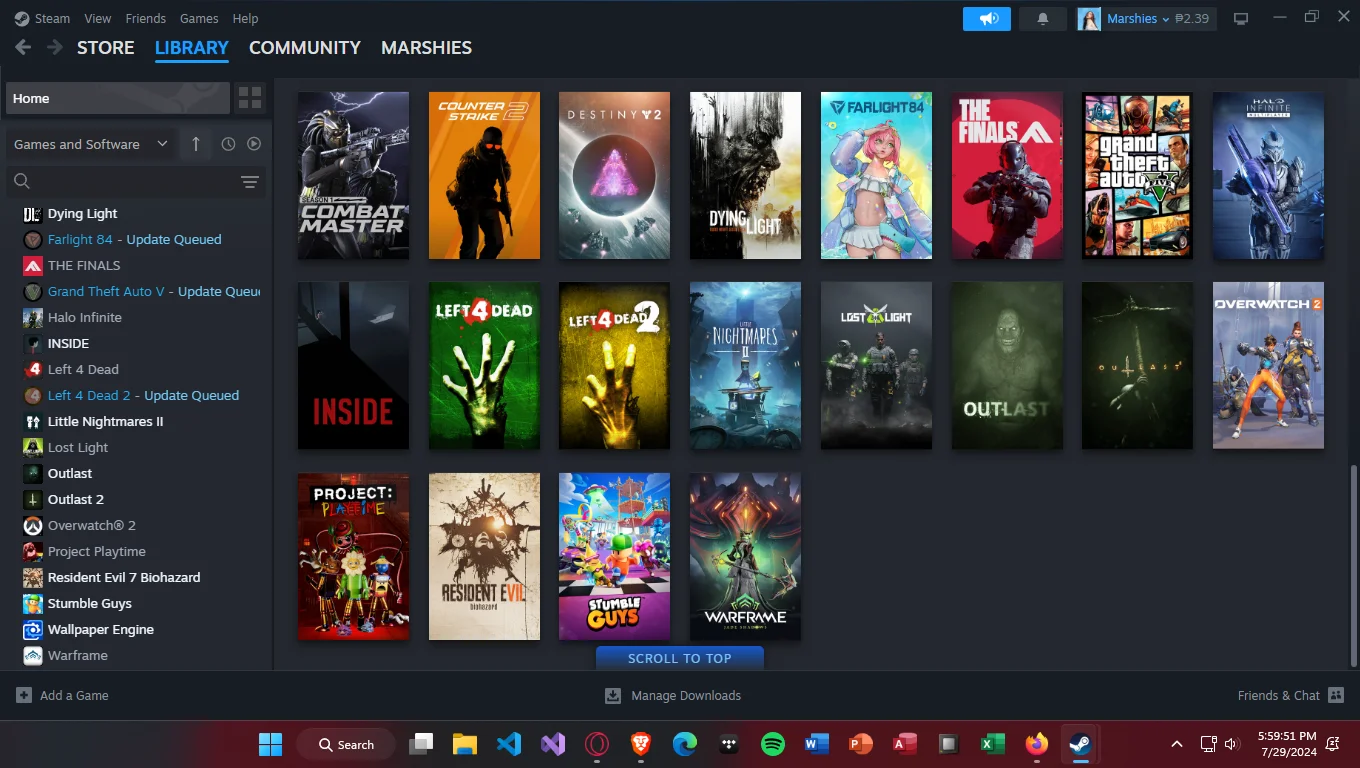Go forward with the right arrow
The width and height of the screenshot is (1360, 768).
pyautogui.click(x=55, y=47)
